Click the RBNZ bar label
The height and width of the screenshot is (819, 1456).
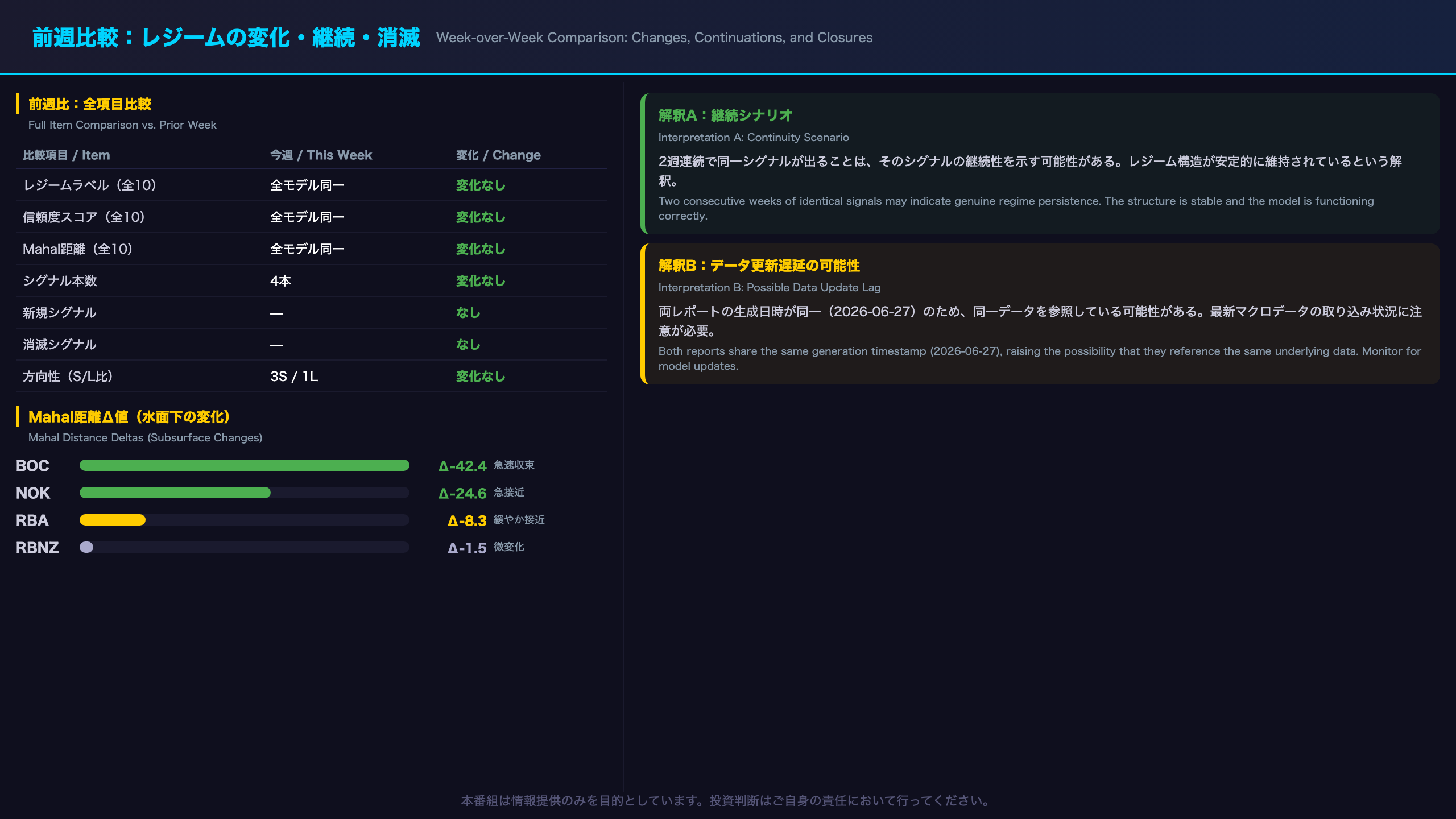38,547
